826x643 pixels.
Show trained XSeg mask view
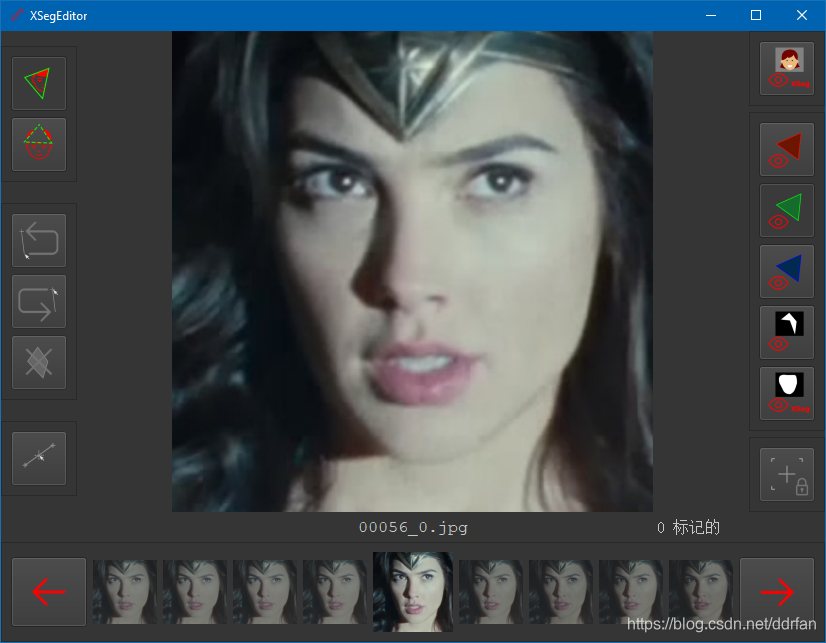[x=786, y=393]
